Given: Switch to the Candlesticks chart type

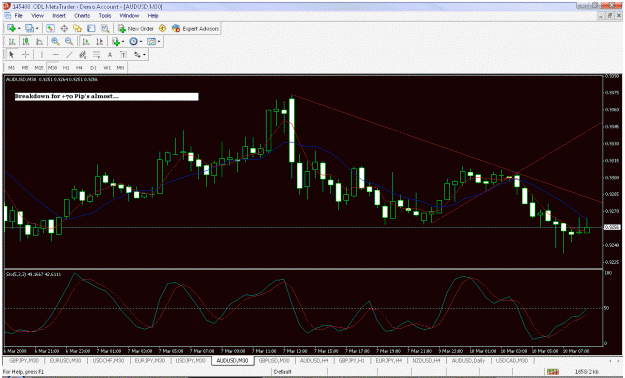Looking at the screenshot, I should pos(26,41).
